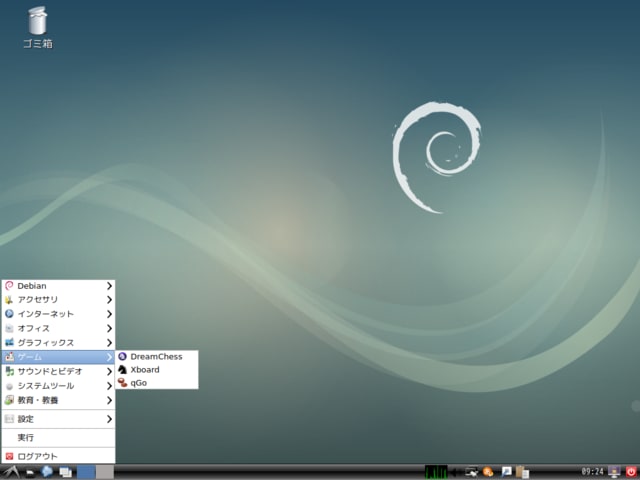Open the システムツール menu category
The width and height of the screenshot is (640, 480).
58,386
